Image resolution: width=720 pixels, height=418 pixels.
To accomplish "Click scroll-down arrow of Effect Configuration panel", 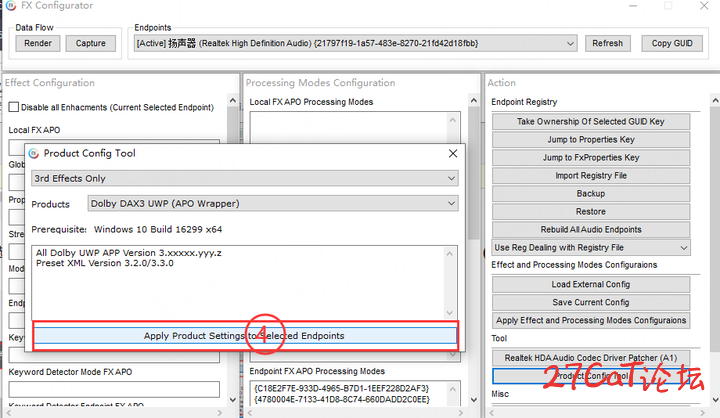I will (233, 400).
